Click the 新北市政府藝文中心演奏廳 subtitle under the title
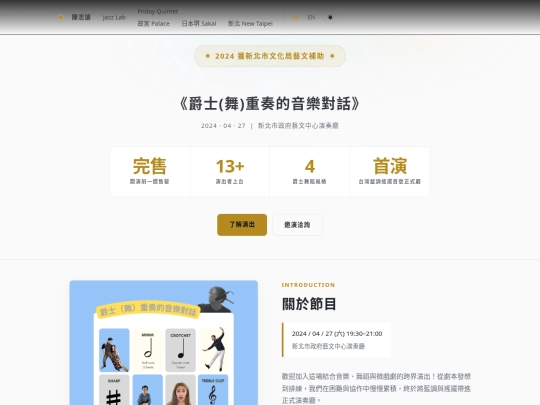This screenshot has height=405, width=540. 298,126
